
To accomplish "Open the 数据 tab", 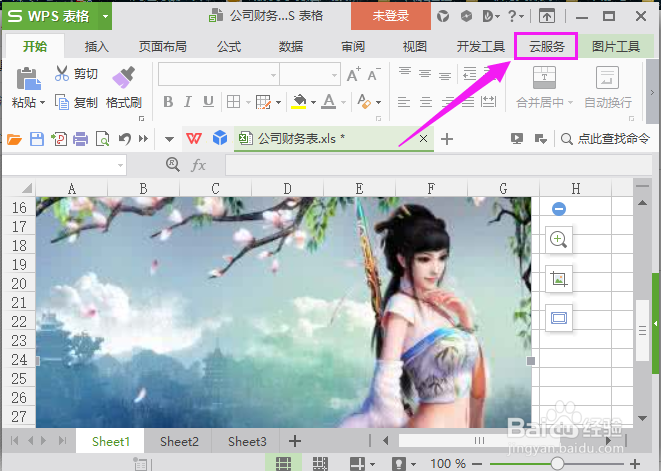I will pyautogui.click(x=291, y=46).
